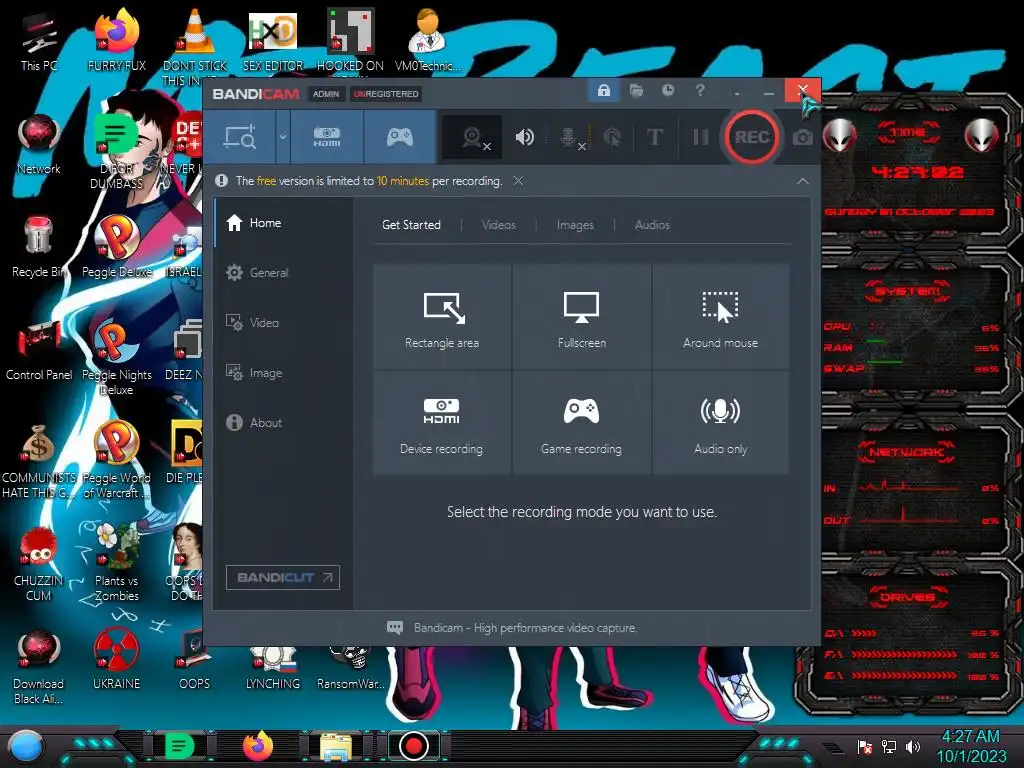Switch to Videos tab
The width and height of the screenshot is (1024, 768).
pos(499,225)
